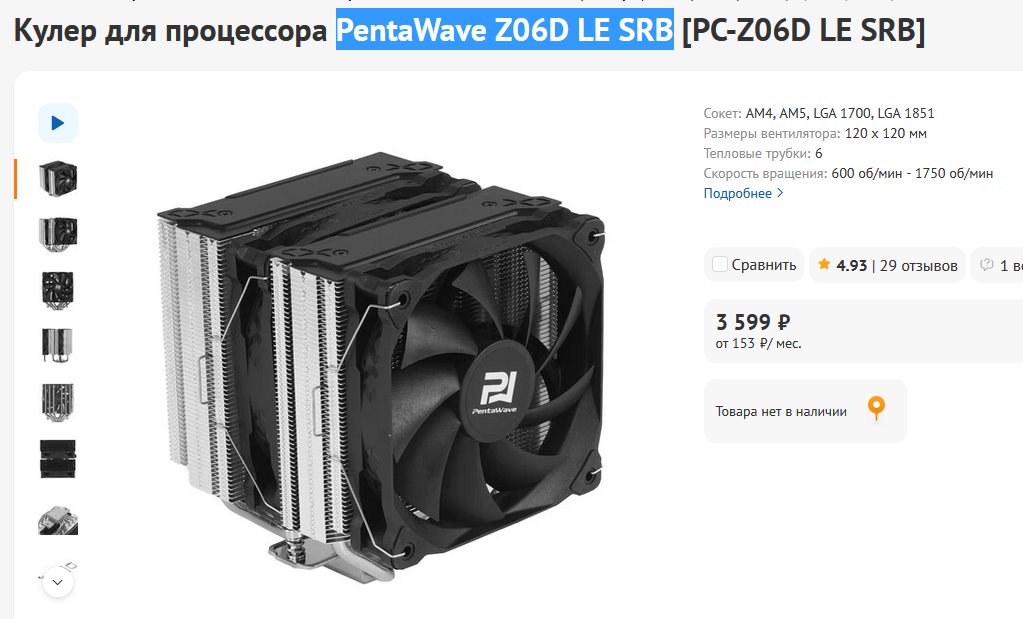Select the first cooler thumbnail image
This screenshot has height=619, width=1023.
tap(57, 178)
